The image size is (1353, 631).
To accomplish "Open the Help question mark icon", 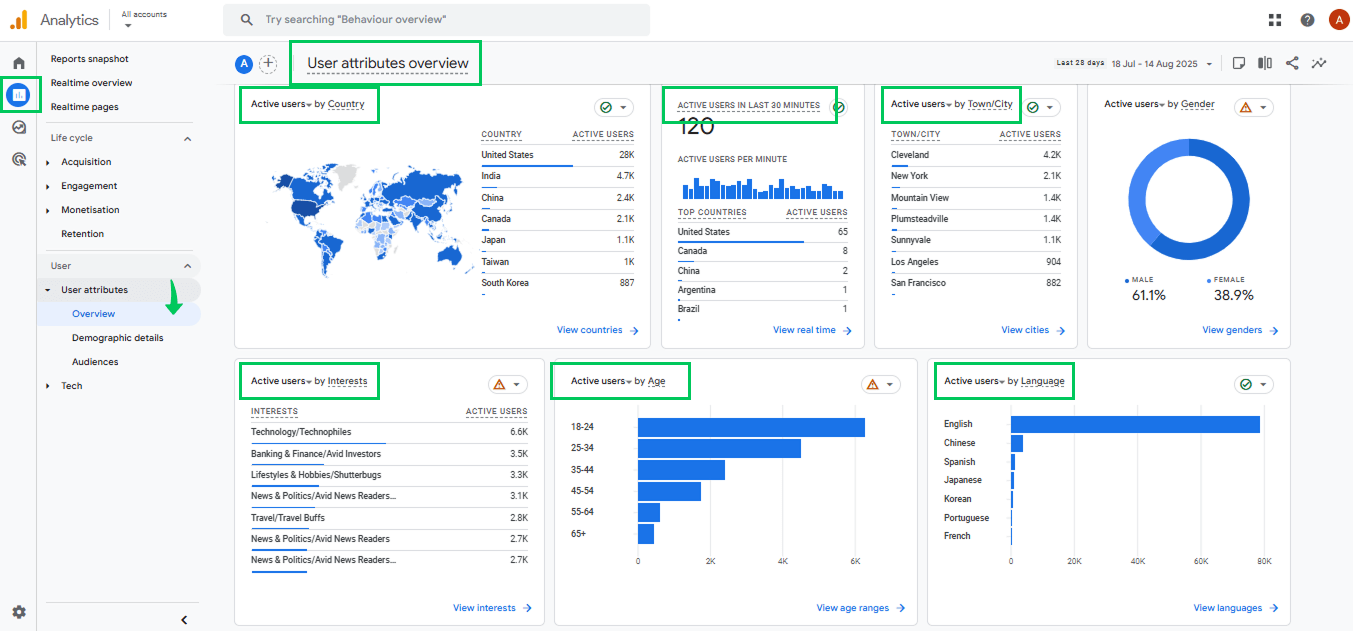I will (x=1307, y=20).
